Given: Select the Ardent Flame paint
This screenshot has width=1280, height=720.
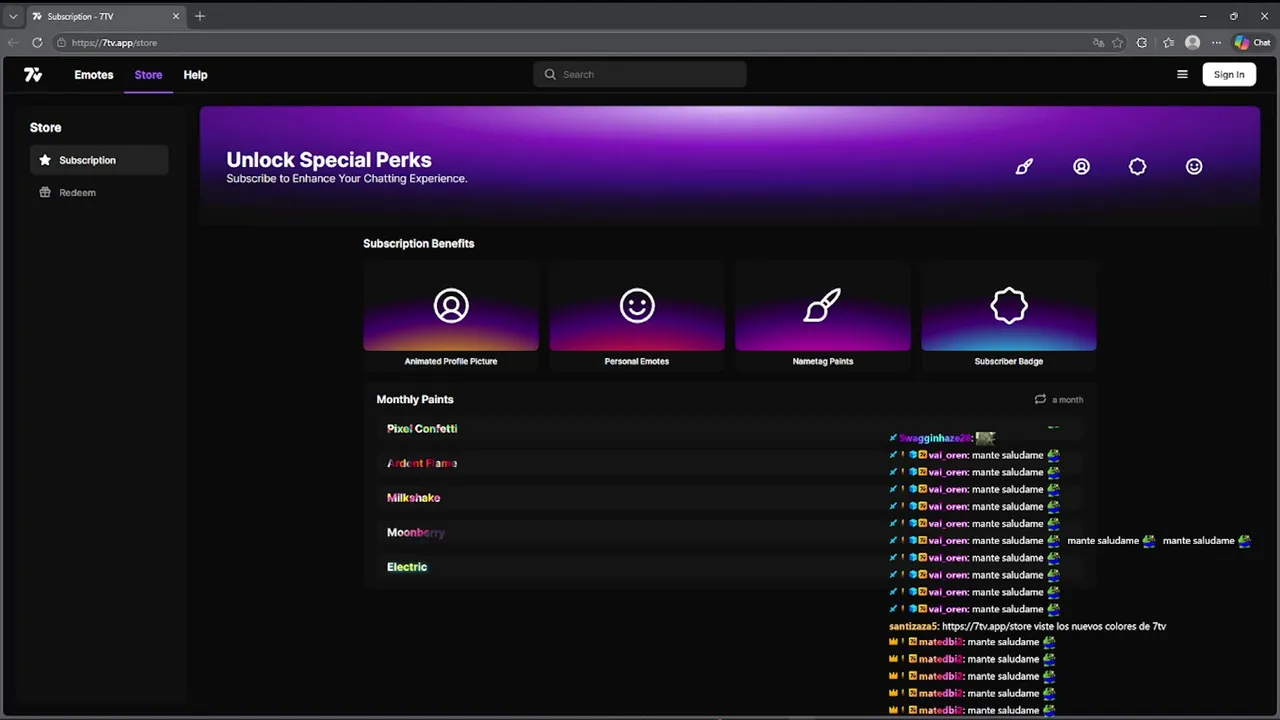Looking at the screenshot, I should [422, 463].
